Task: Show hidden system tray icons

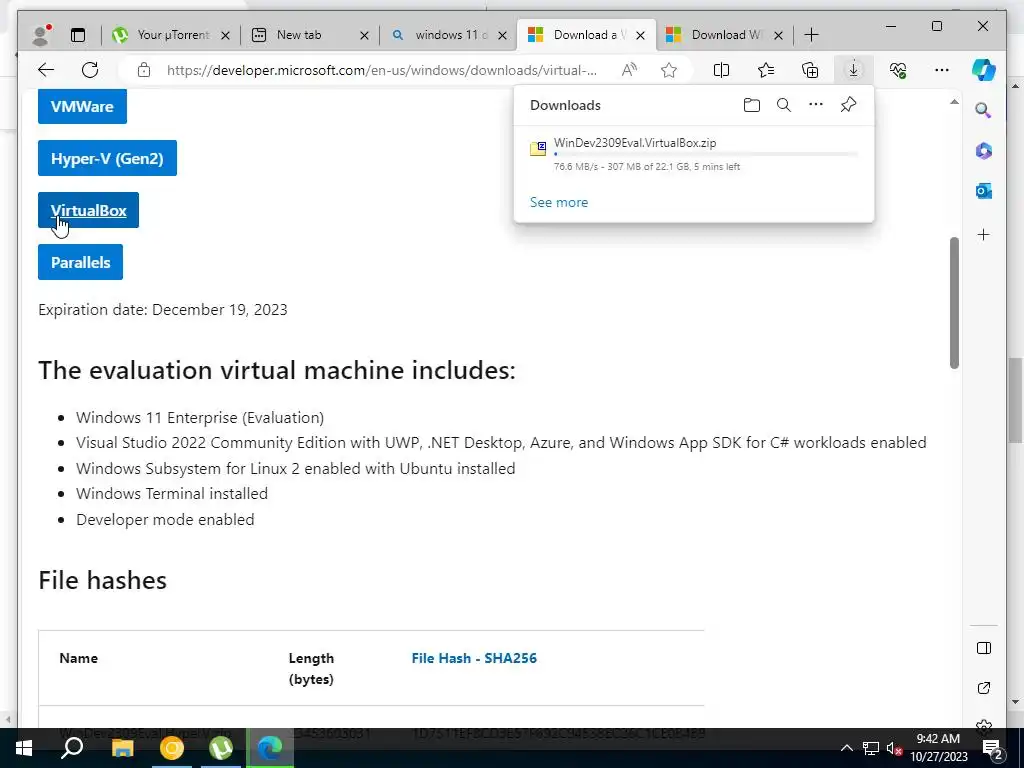Action: click(x=846, y=748)
